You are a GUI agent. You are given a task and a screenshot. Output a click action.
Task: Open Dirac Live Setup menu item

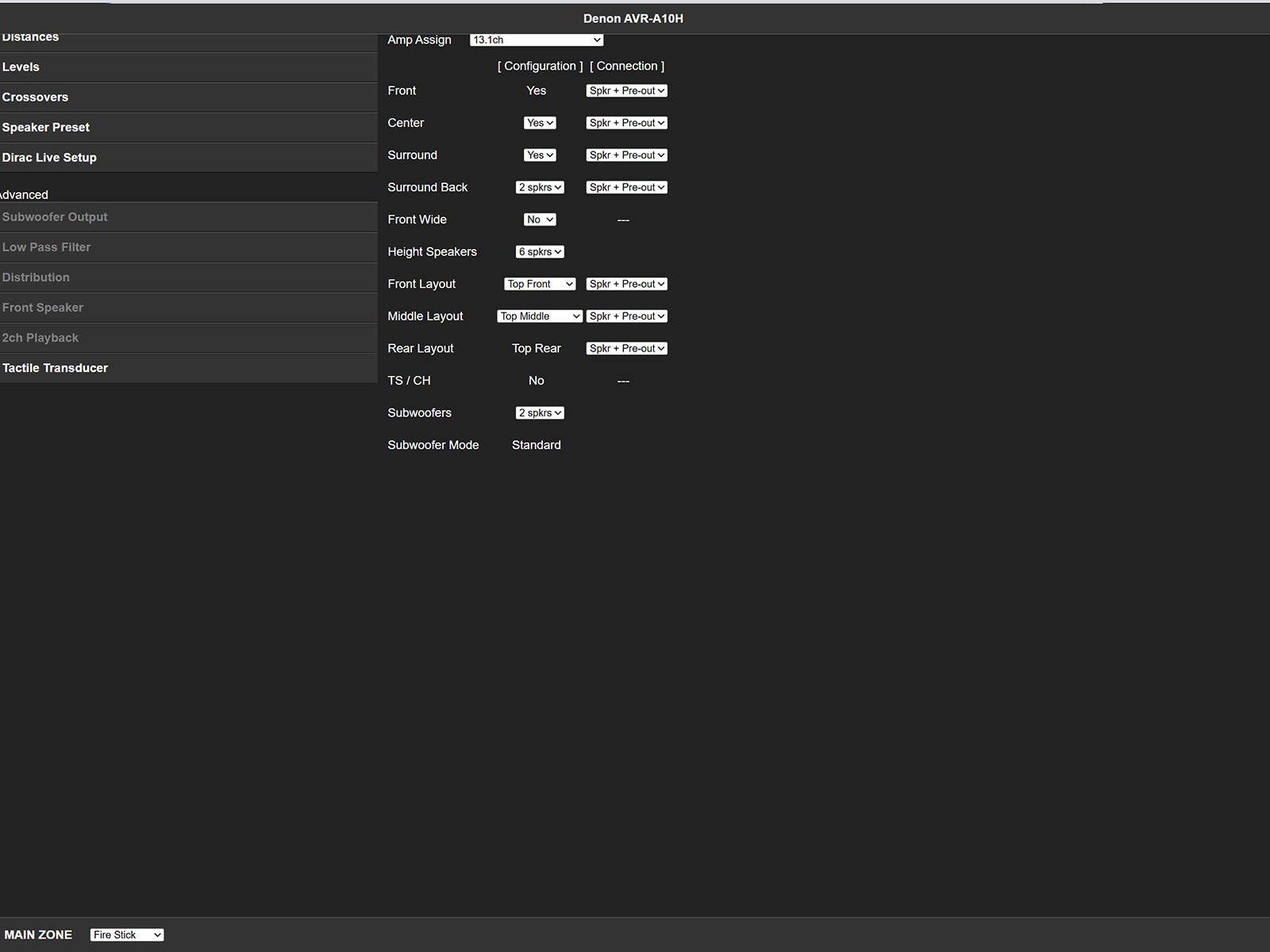(188, 158)
